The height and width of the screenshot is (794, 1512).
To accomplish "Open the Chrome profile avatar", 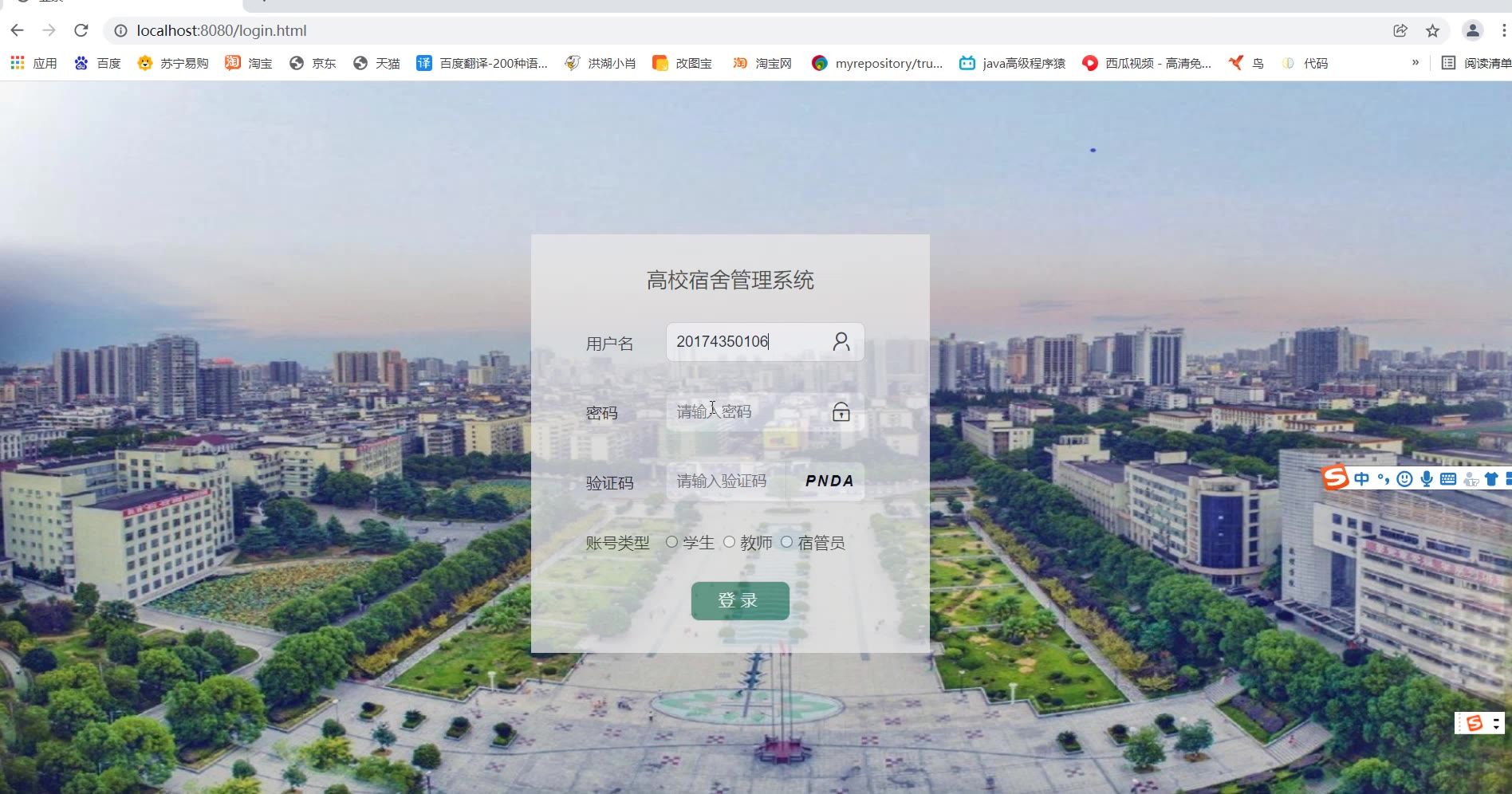I will click(1472, 30).
